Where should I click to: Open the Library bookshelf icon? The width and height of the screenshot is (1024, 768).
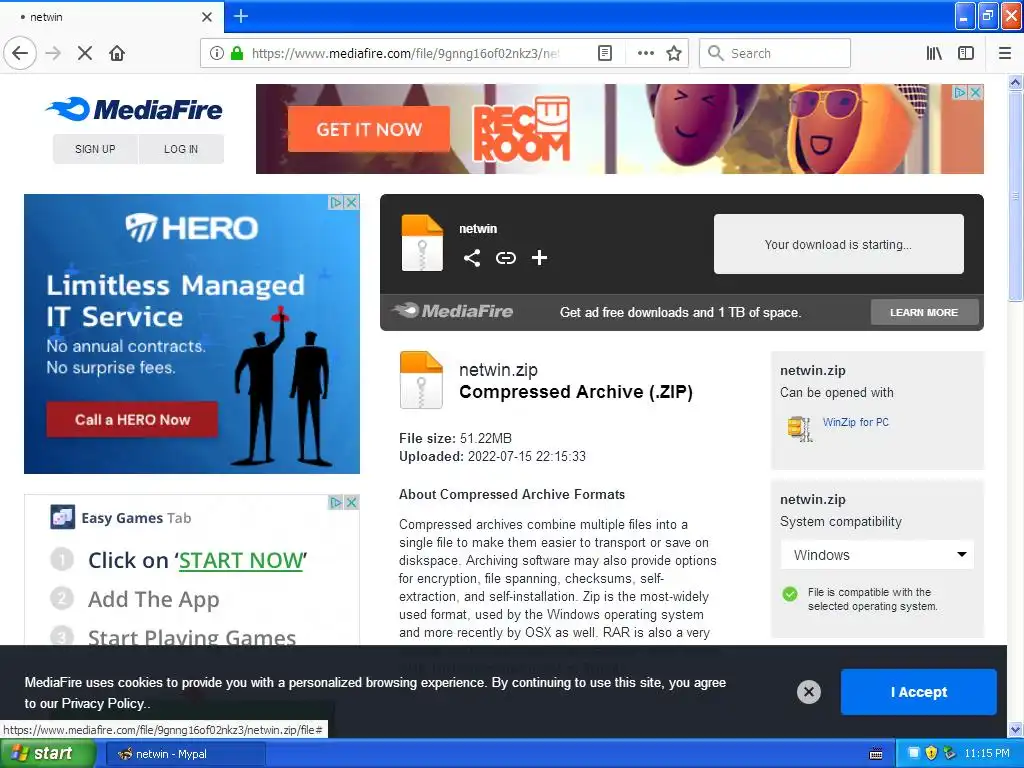934,53
